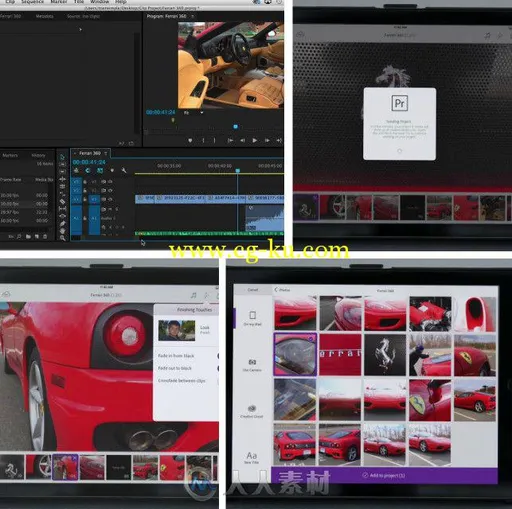This screenshot has height=509, width=512.
Task: Open the Marker menu
Action: coord(59,2)
